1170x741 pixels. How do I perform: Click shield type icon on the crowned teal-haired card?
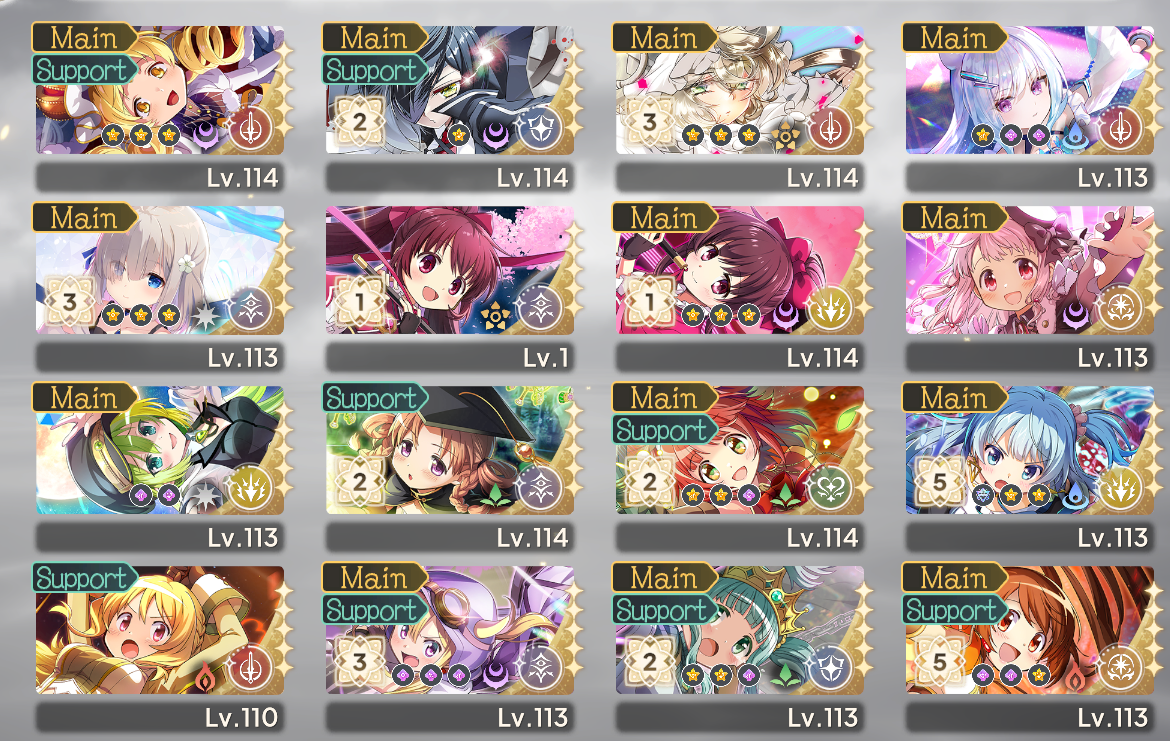pos(830,669)
